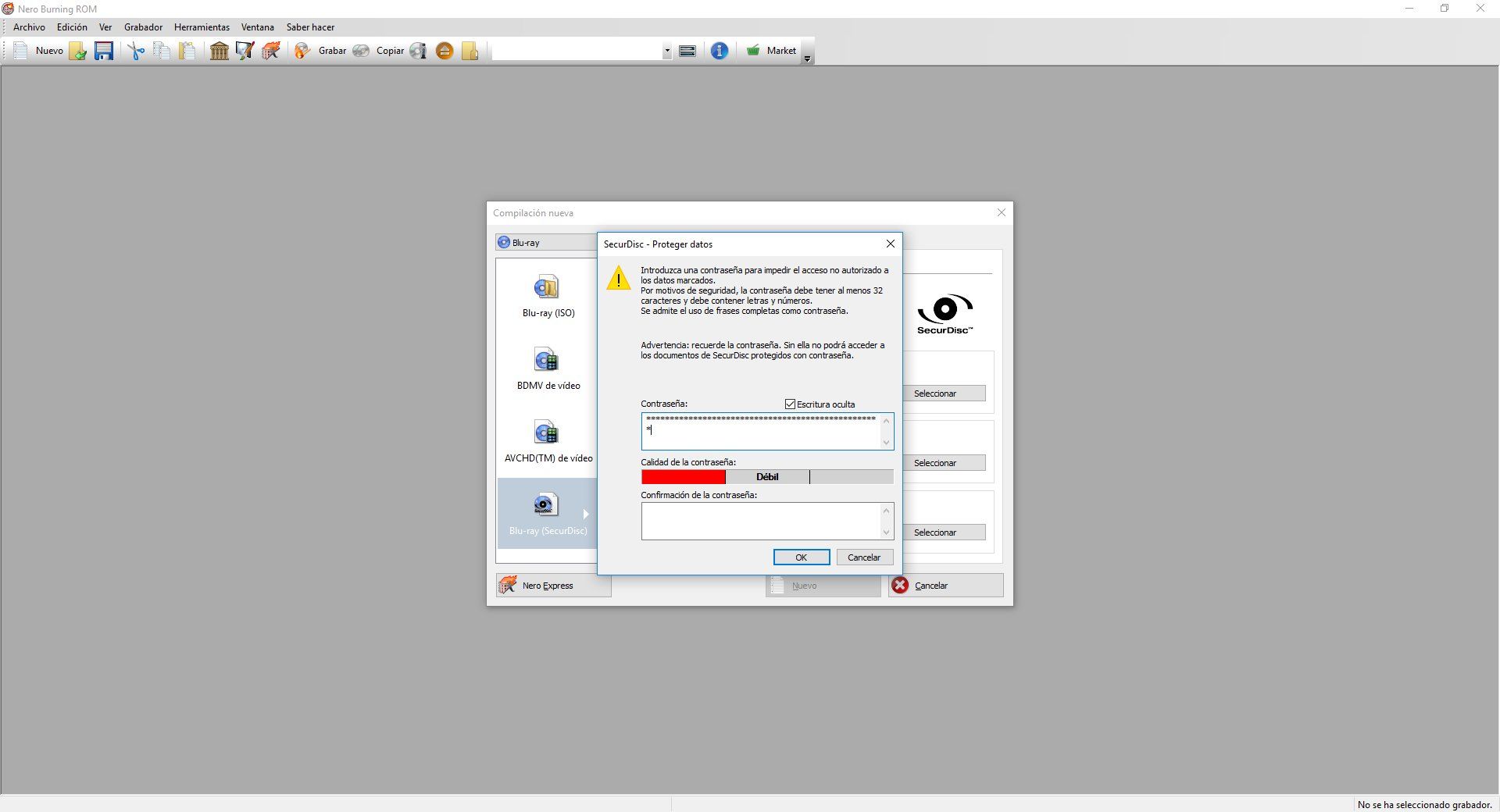Screen dimensions: 1500x812
Task: Select AVCHD(TM) de vídeo compilation type
Action: pos(548,441)
